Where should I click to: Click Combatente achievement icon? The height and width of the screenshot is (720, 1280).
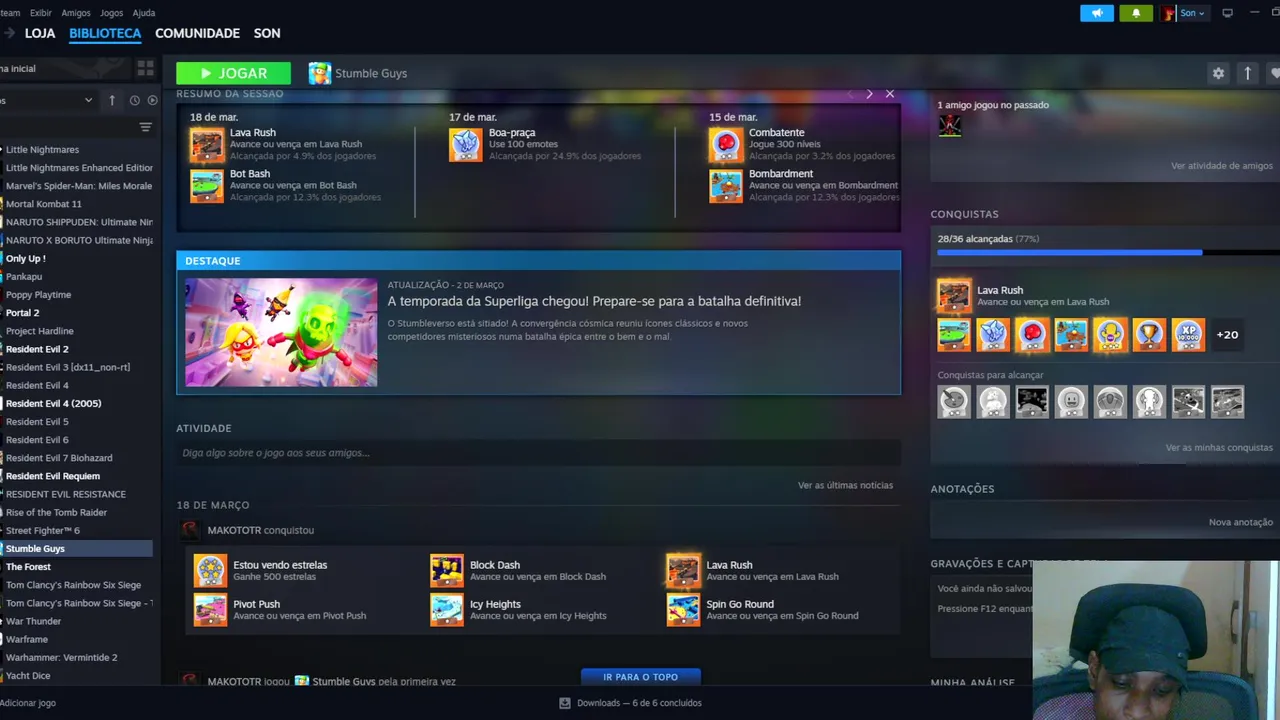click(726, 145)
